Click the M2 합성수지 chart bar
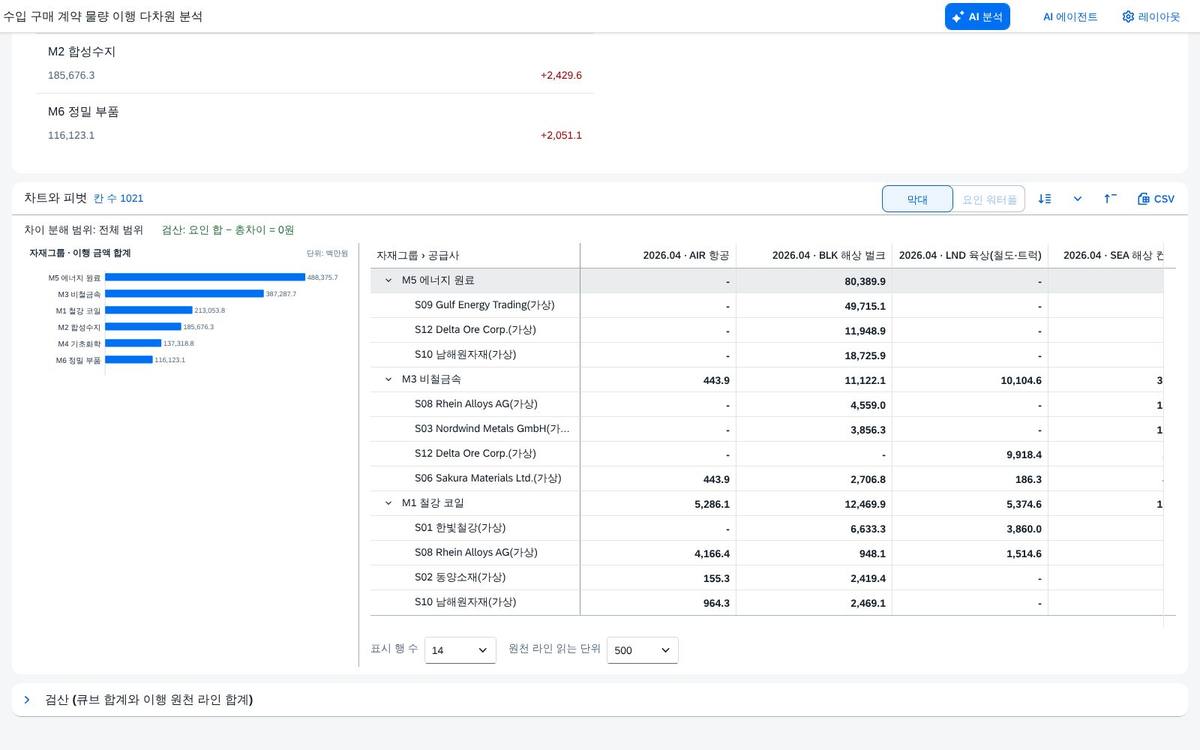1200x750 pixels. coord(143,327)
